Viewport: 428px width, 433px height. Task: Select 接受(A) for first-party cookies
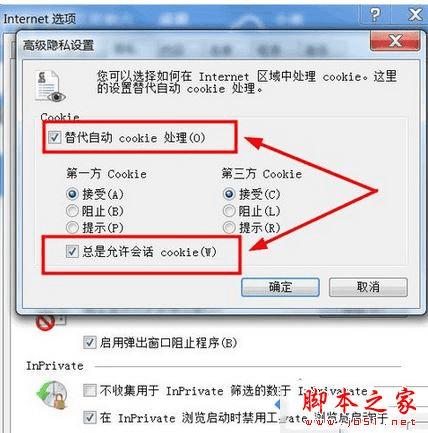(72, 194)
